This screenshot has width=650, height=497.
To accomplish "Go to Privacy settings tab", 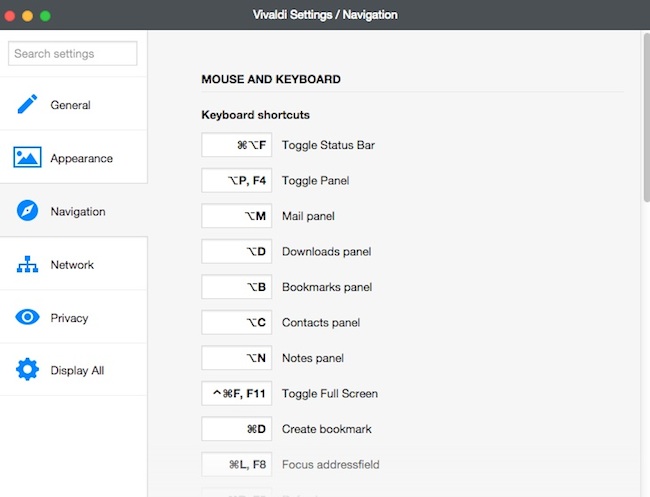I will click(x=73, y=317).
